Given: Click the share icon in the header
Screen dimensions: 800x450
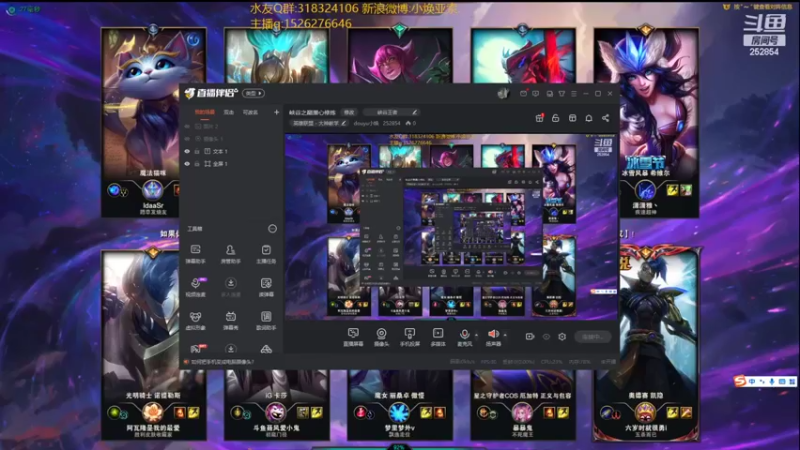Looking at the screenshot, I should click(x=606, y=118).
